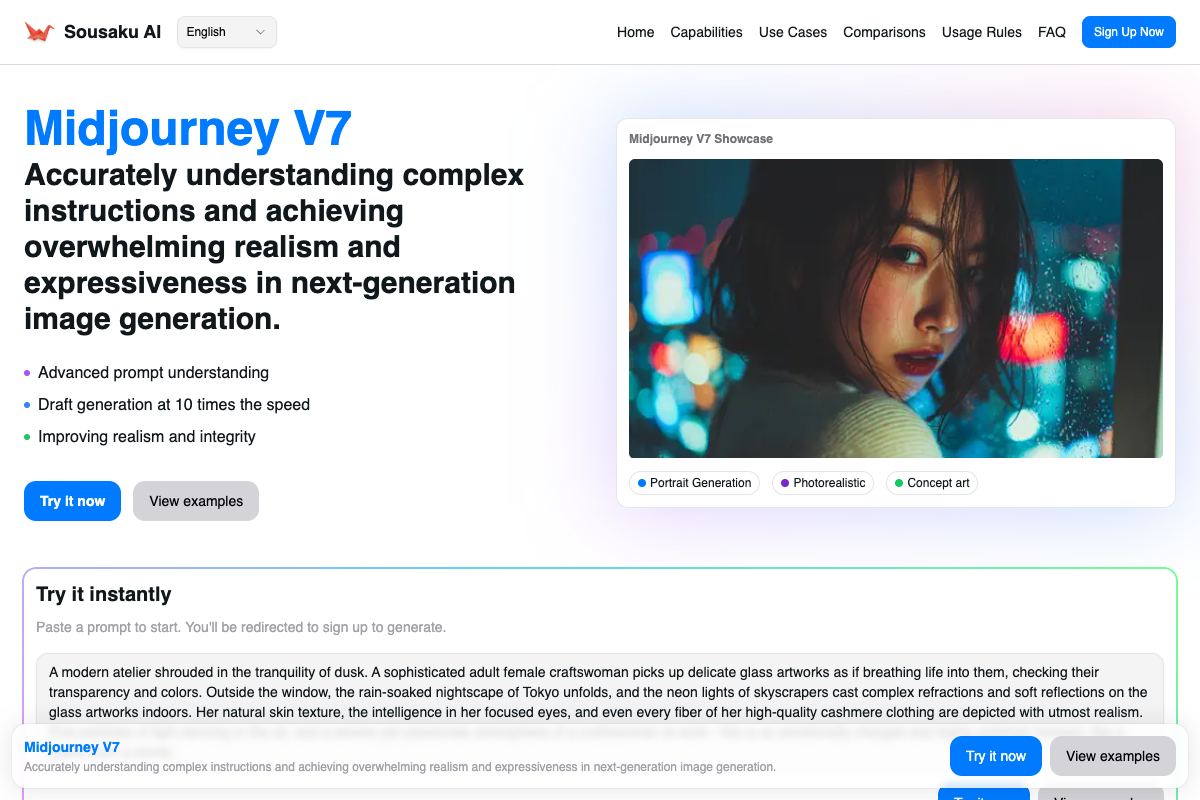Select the Photorealistic tag

click(x=823, y=483)
